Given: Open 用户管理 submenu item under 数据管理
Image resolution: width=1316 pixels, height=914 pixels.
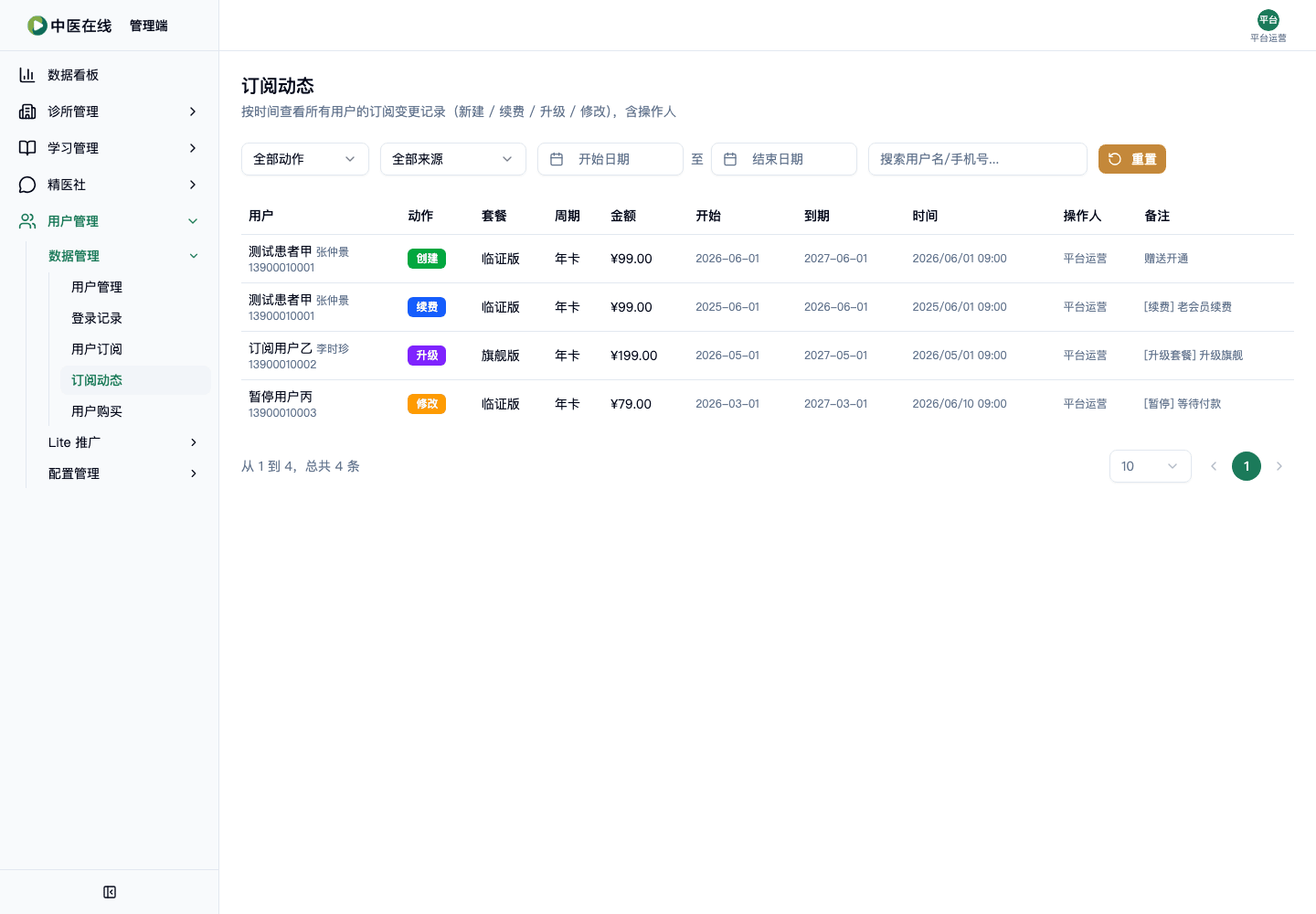Looking at the screenshot, I should (135, 287).
